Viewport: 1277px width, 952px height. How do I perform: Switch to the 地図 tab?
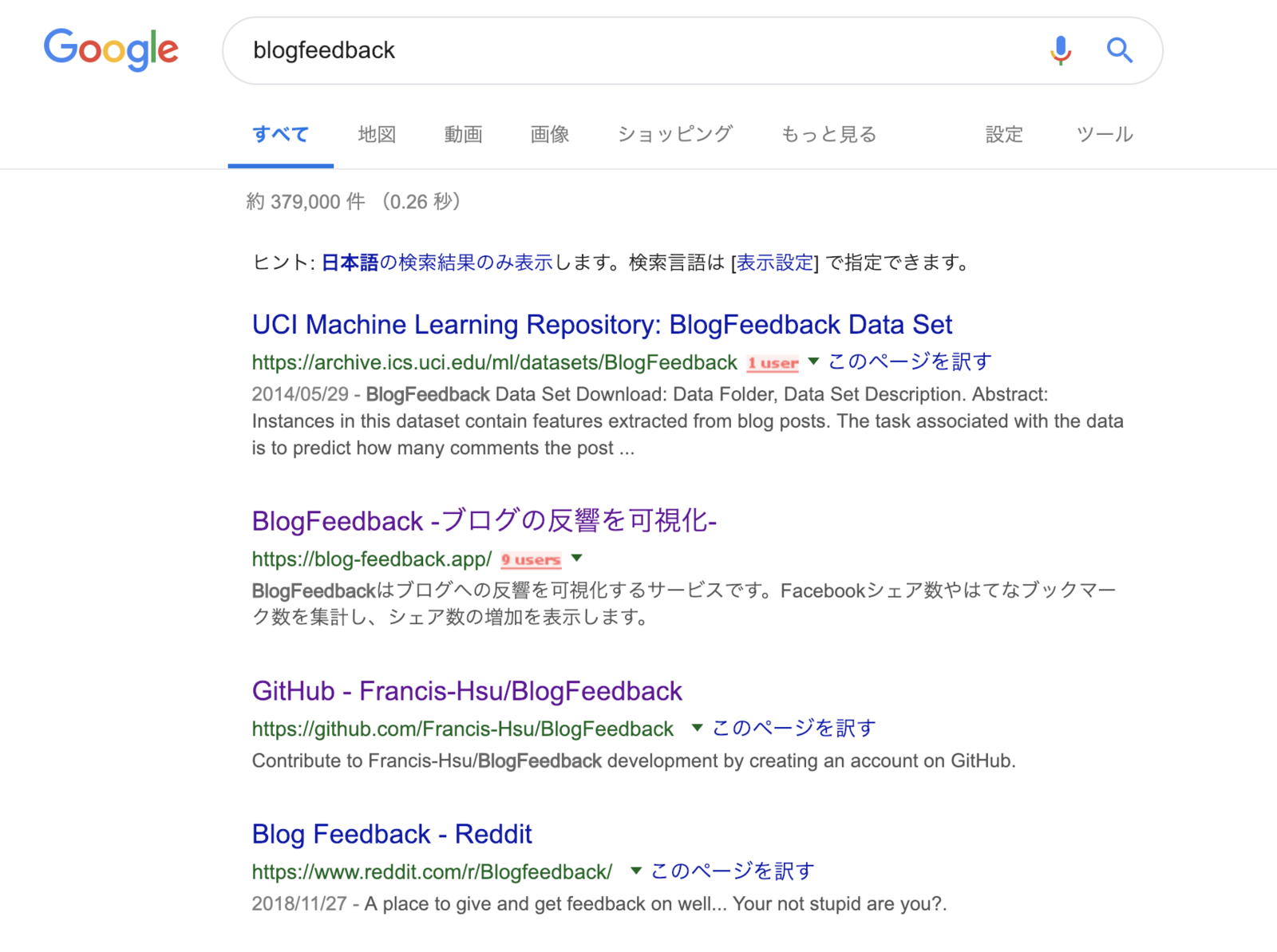point(377,134)
